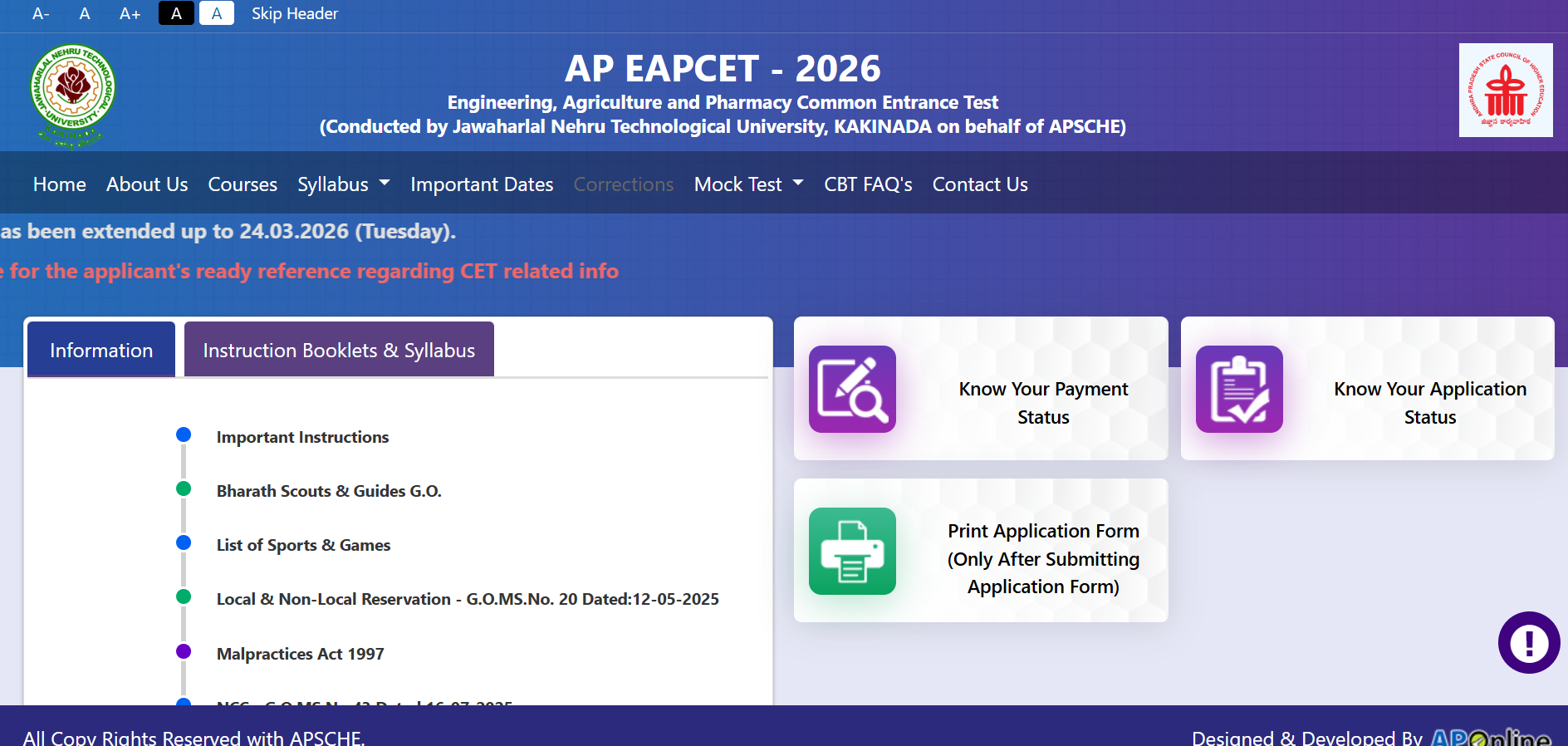Click the JNTU Kakinada university logo
This screenshot has width=1568, height=746.
pos(72,93)
